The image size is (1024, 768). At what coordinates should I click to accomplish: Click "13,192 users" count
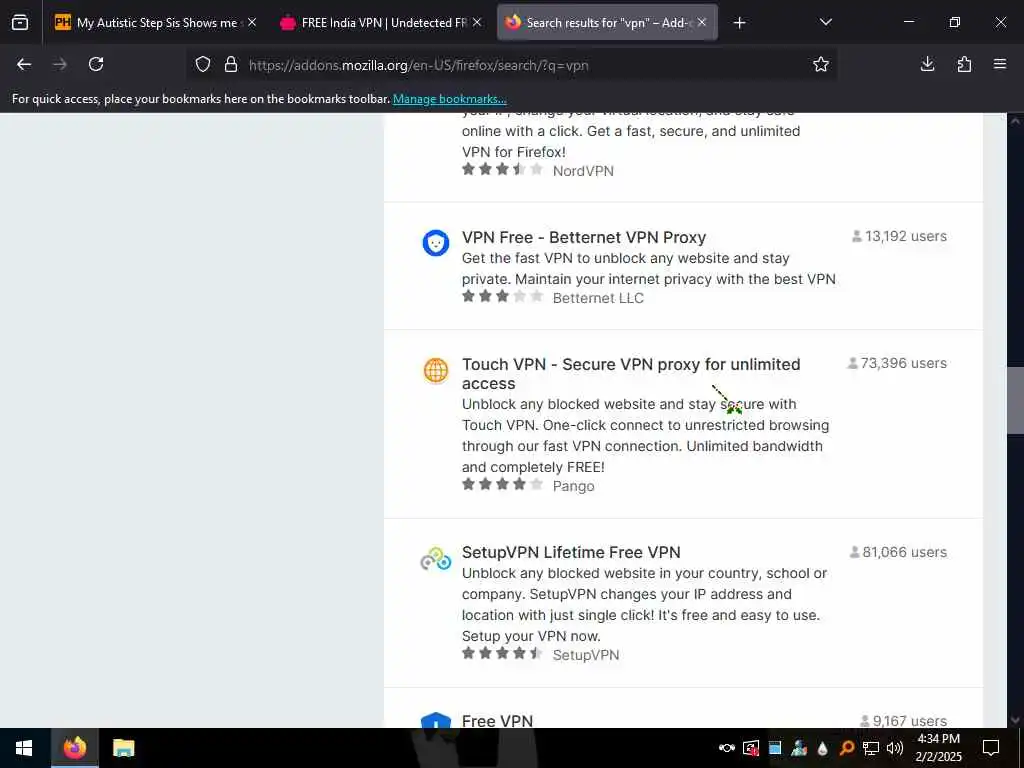[x=899, y=236]
